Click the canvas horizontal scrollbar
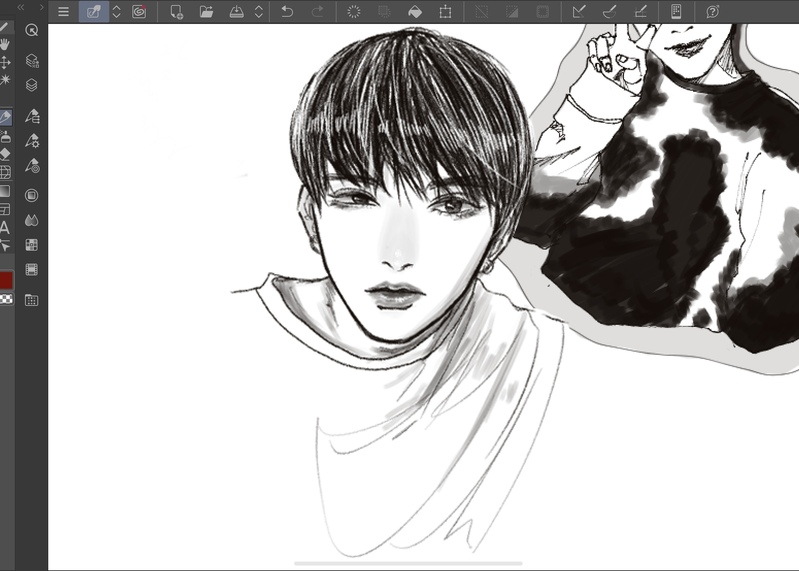The height and width of the screenshot is (571, 799). [x=408, y=563]
